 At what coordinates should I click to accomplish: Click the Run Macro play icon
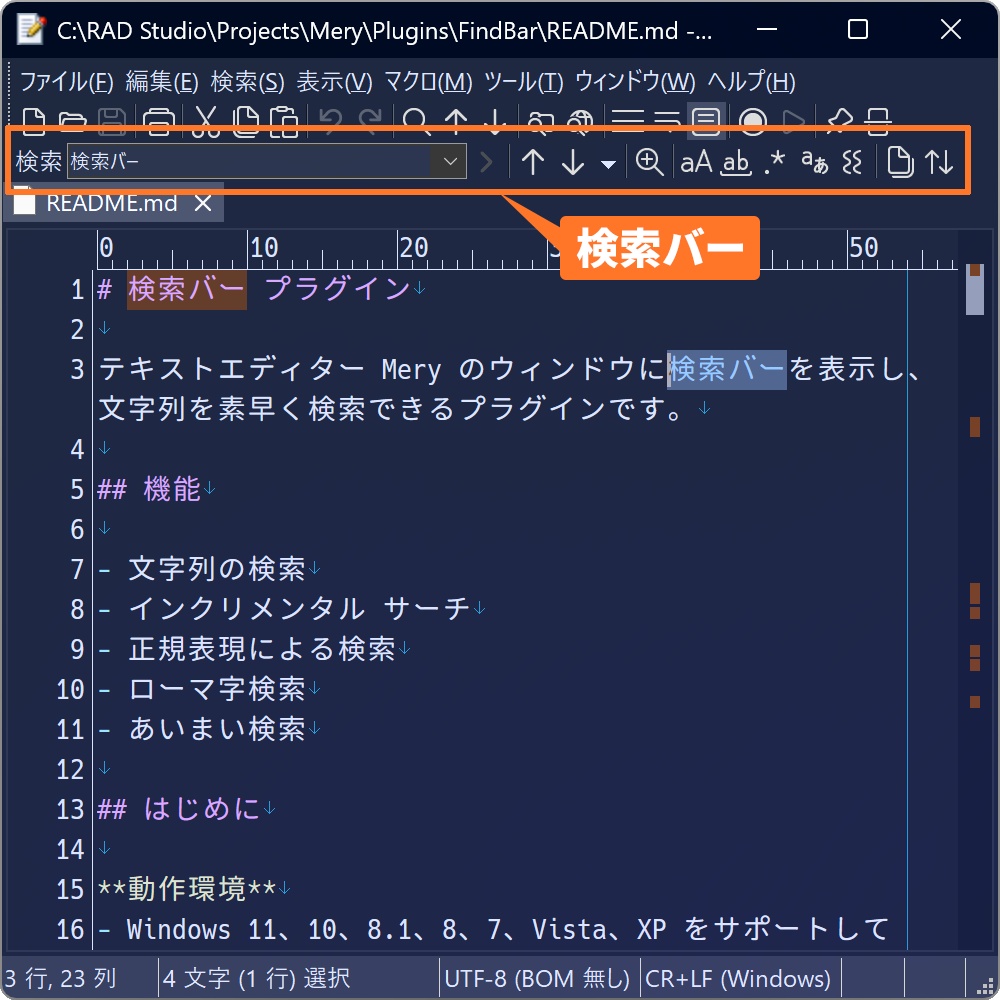(792, 121)
